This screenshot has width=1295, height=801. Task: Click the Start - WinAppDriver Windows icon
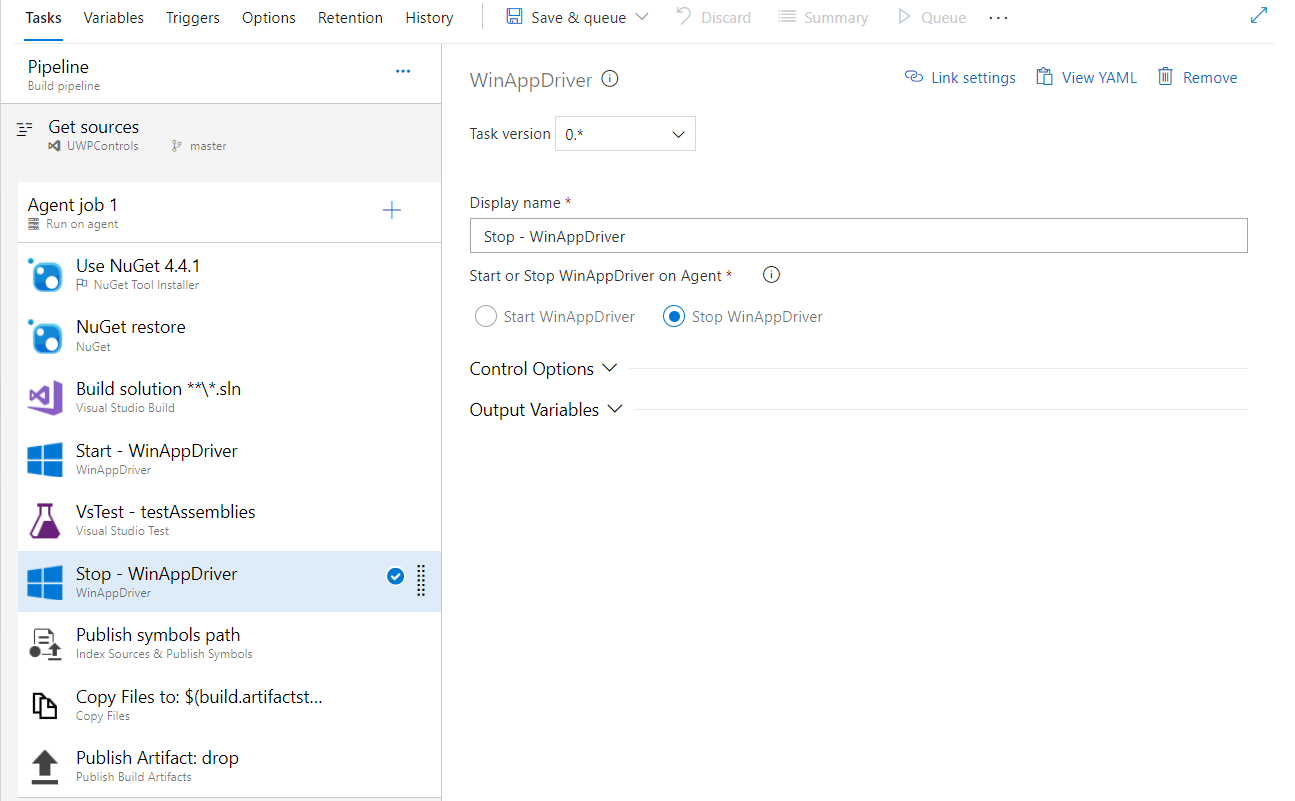click(x=45, y=459)
